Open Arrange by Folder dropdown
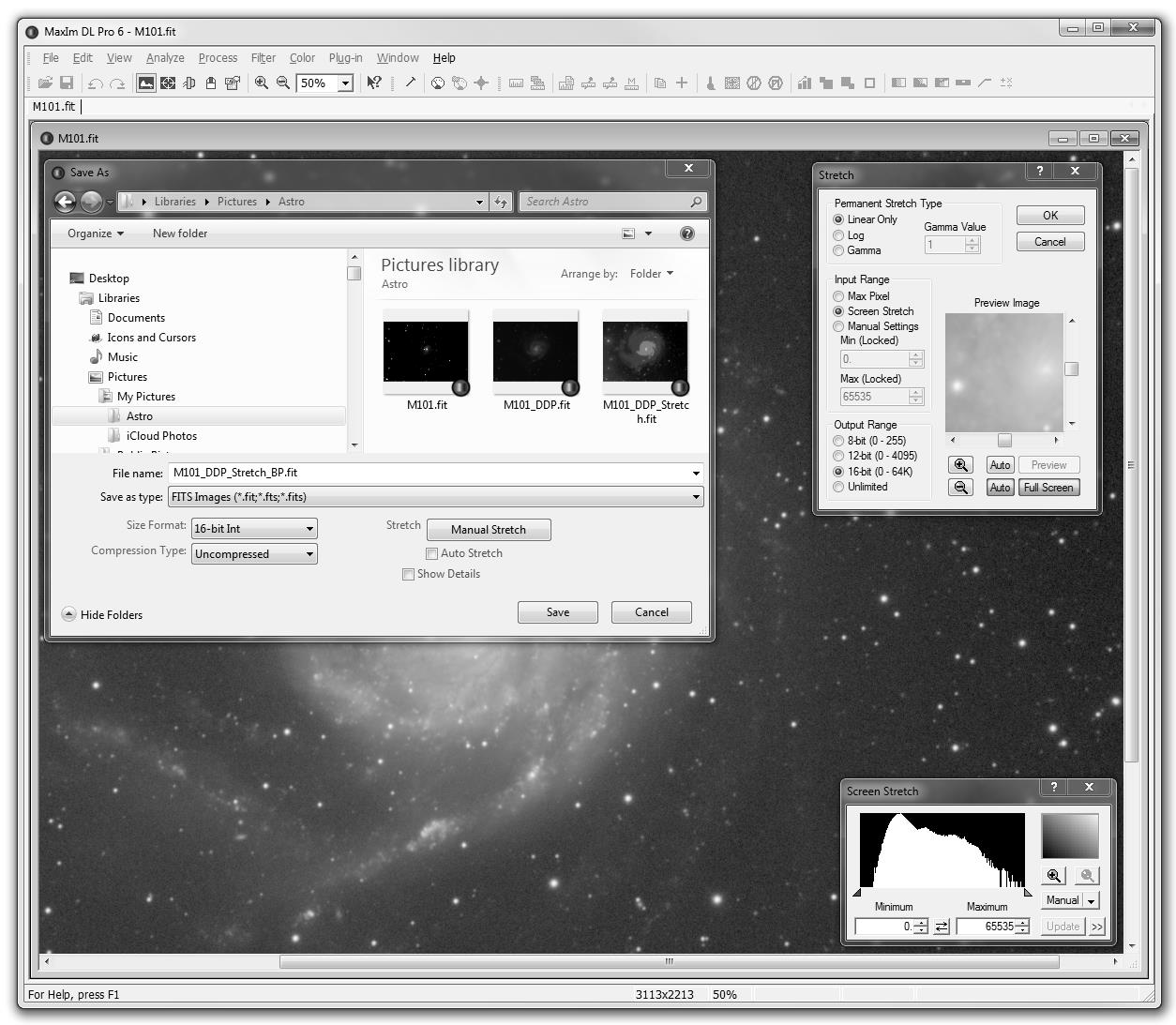1176x1025 pixels. point(651,274)
